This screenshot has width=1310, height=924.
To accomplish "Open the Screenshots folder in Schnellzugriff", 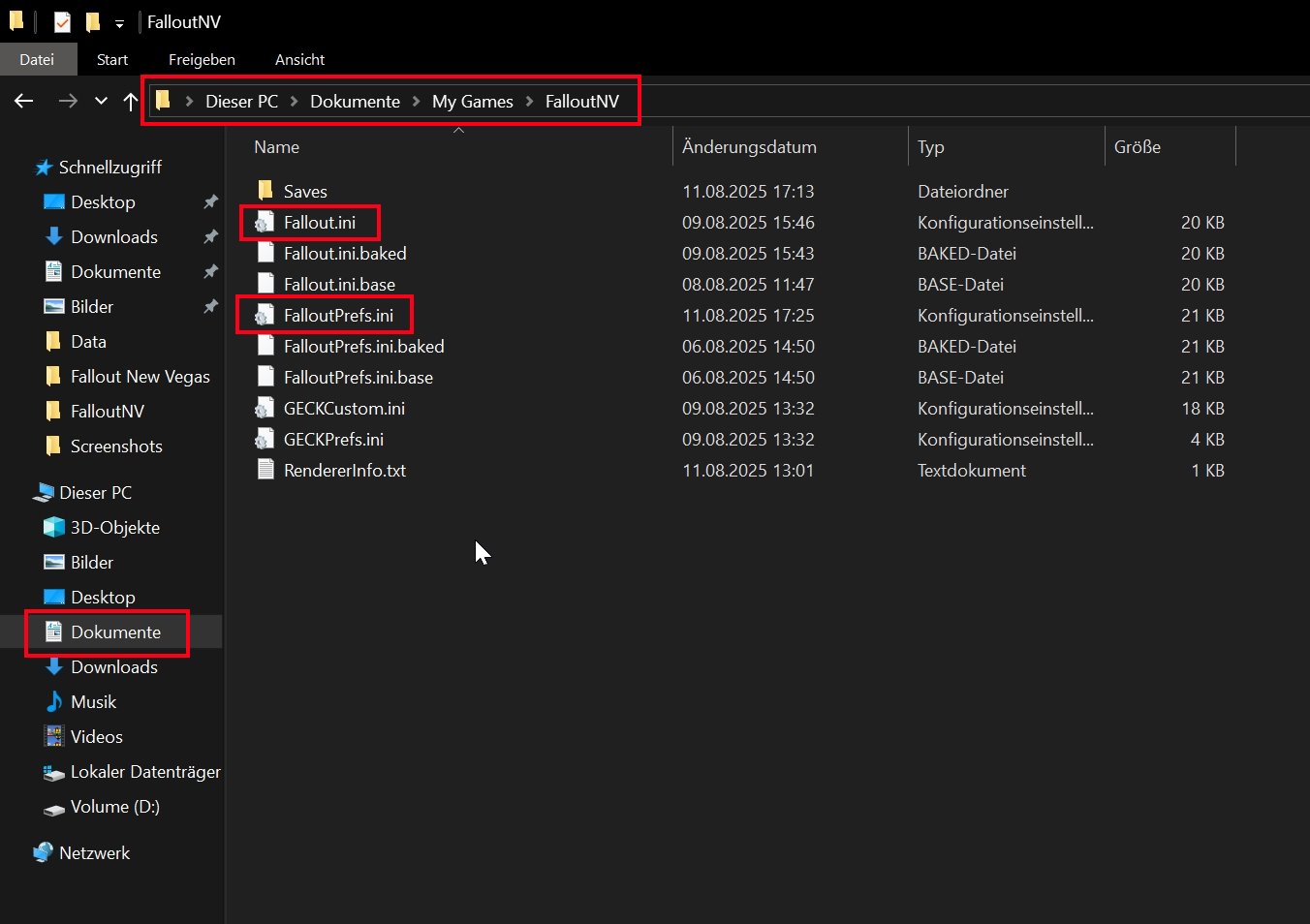I will 116,447.
